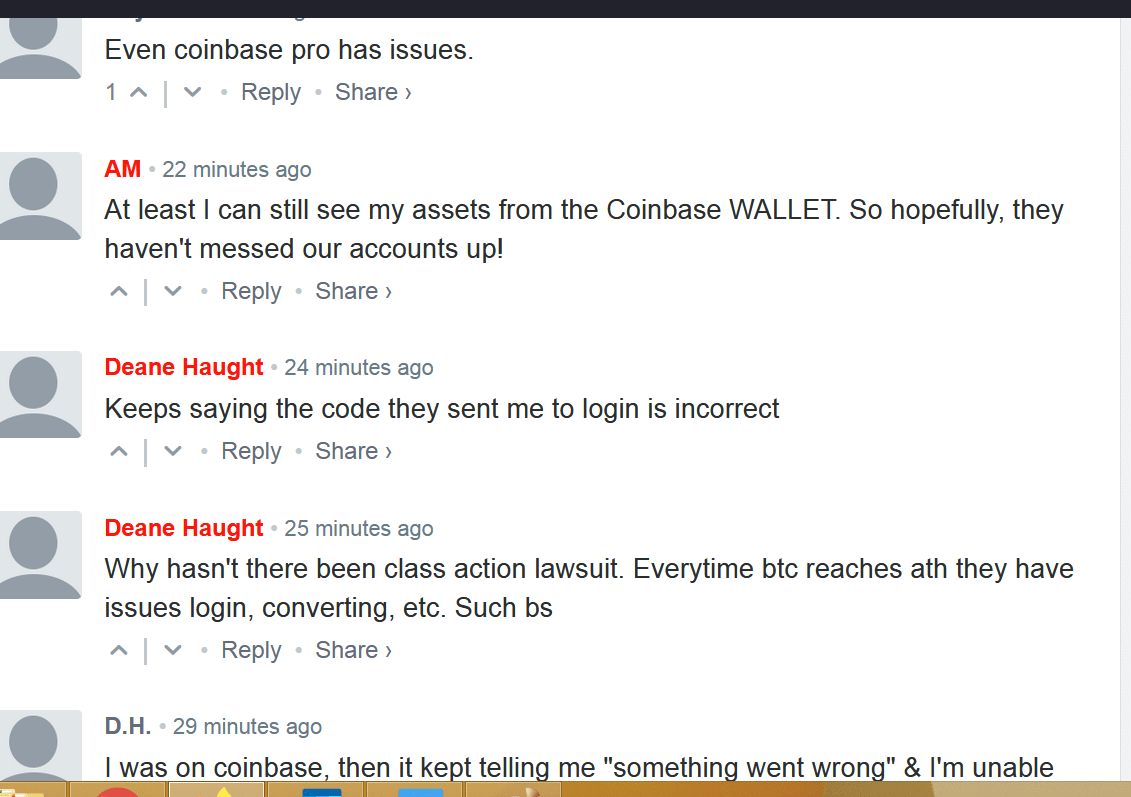This screenshot has height=797, width=1131.
Task: Downvote the "Even coinbase pro has issues" comment
Action: coord(193,93)
